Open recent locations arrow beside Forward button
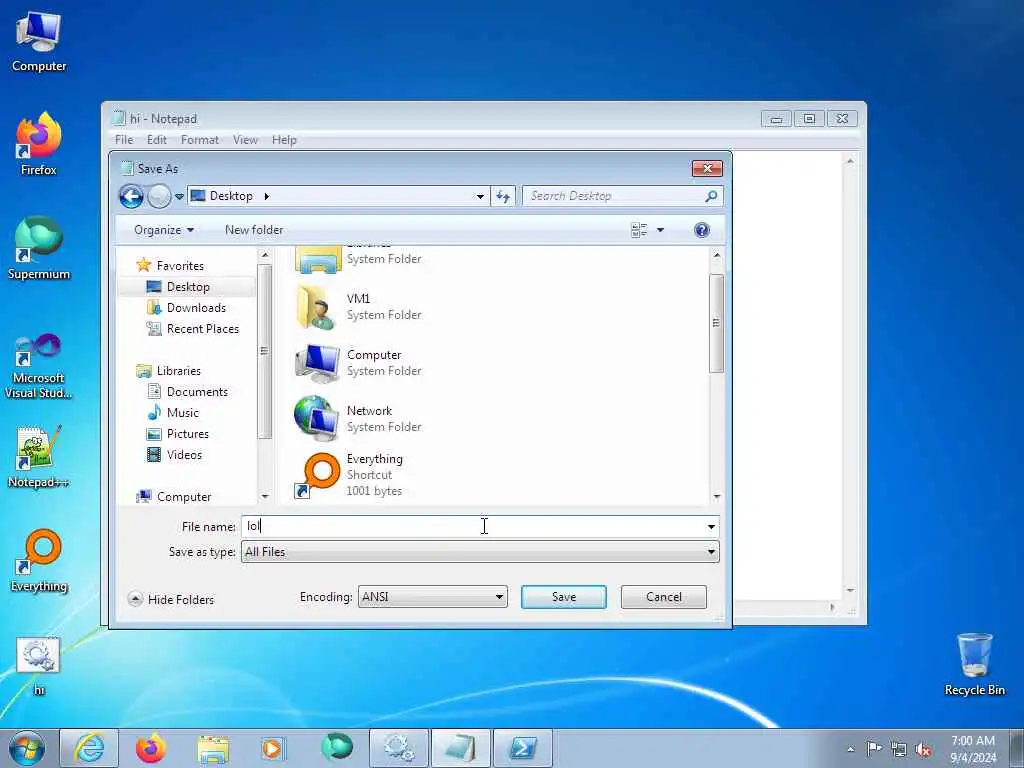The image size is (1024, 768). click(x=179, y=197)
